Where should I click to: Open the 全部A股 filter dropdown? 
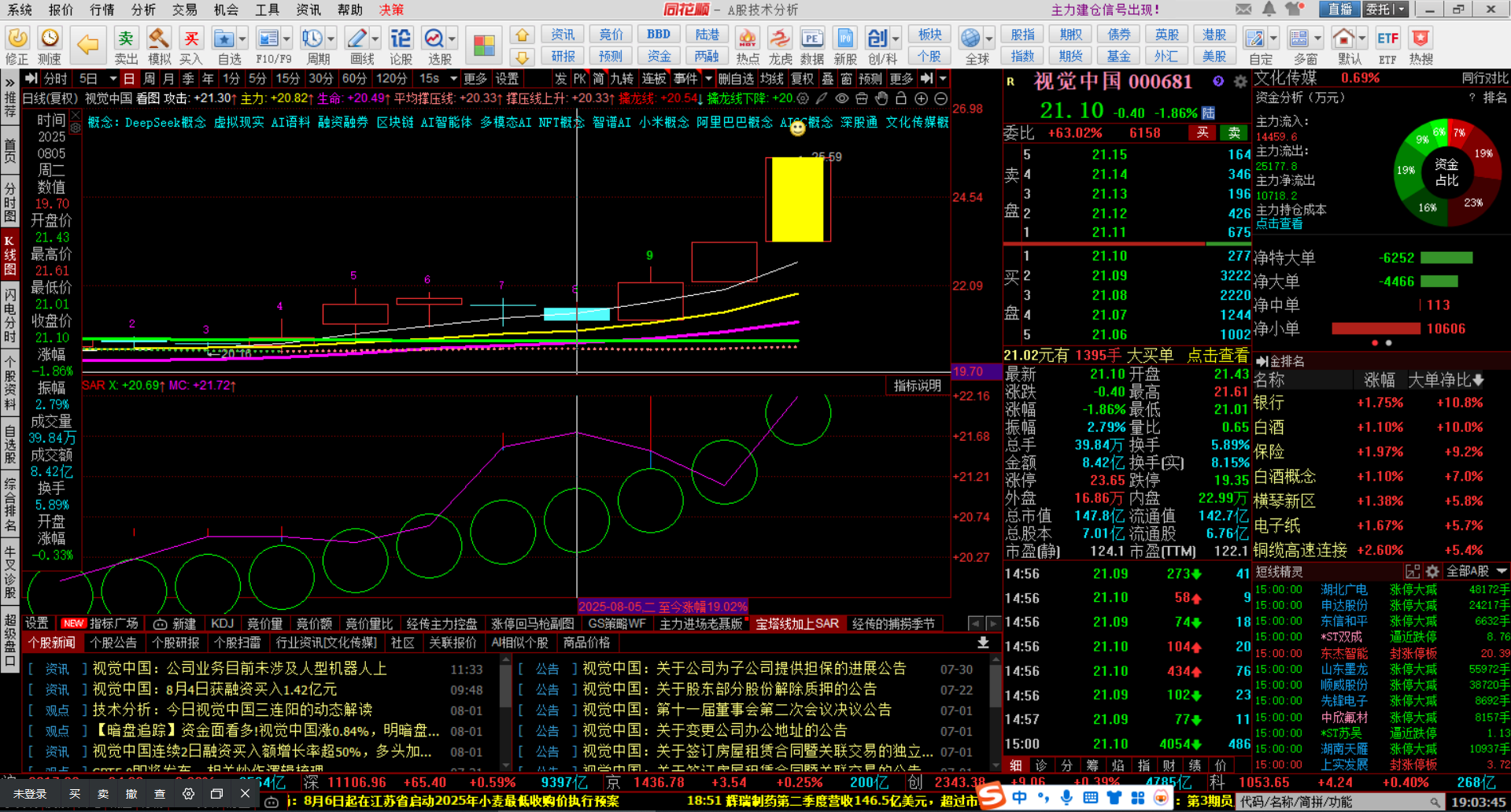click(x=1476, y=571)
